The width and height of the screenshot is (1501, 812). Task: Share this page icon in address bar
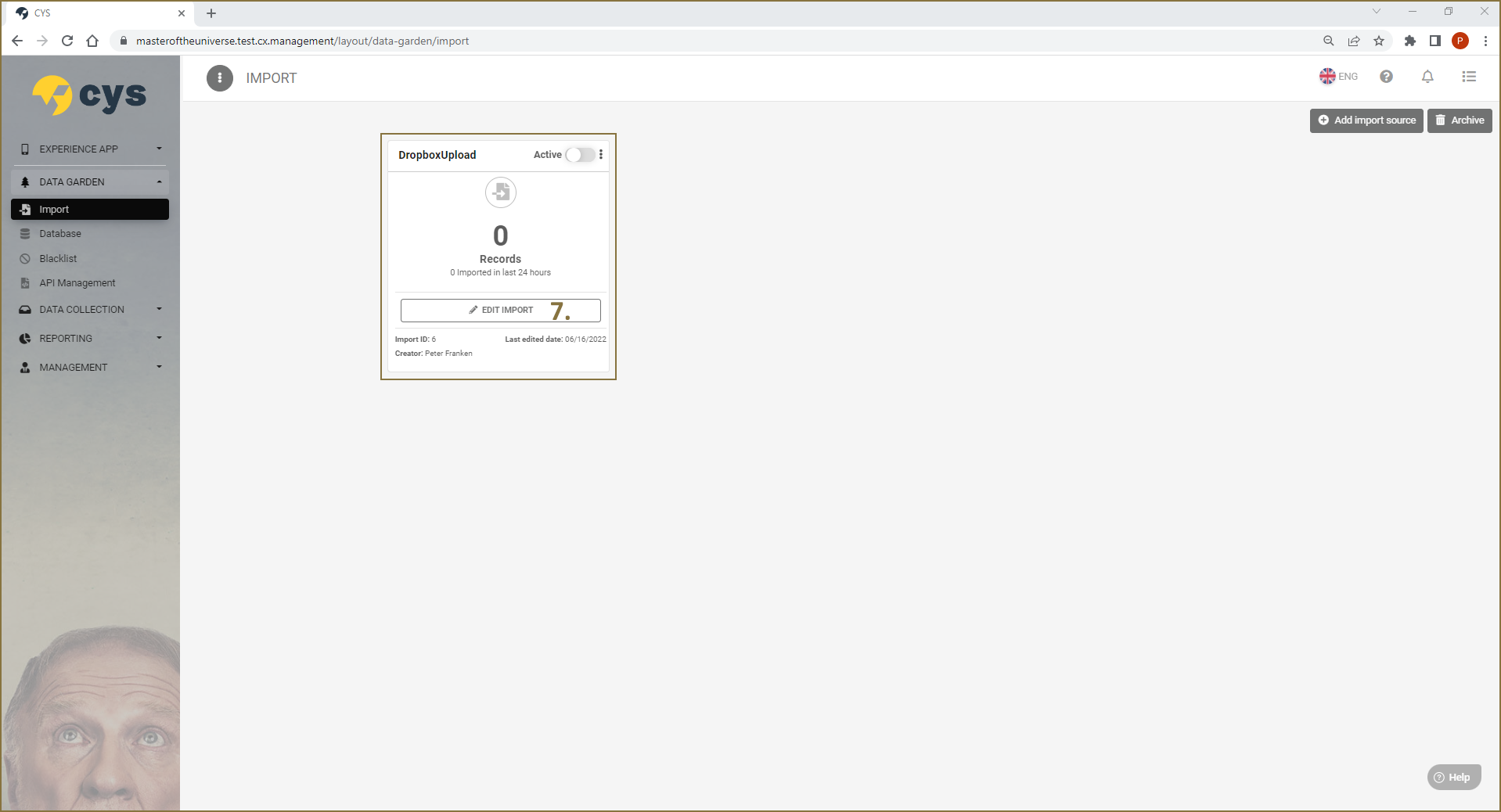[x=1354, y=41]
